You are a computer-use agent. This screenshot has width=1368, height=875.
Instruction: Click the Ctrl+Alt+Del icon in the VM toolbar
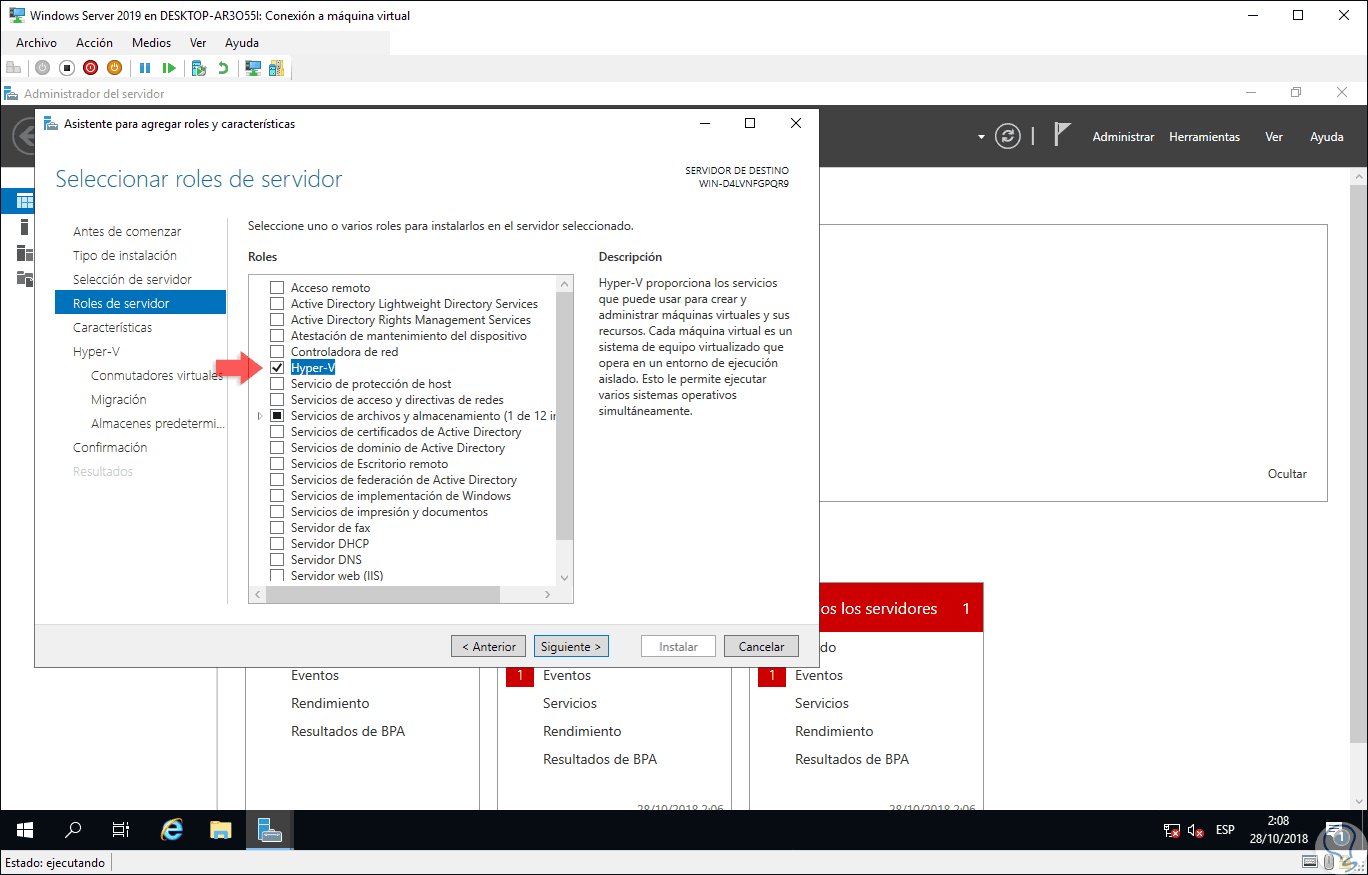pyautogui.click(x=13, y=68)
